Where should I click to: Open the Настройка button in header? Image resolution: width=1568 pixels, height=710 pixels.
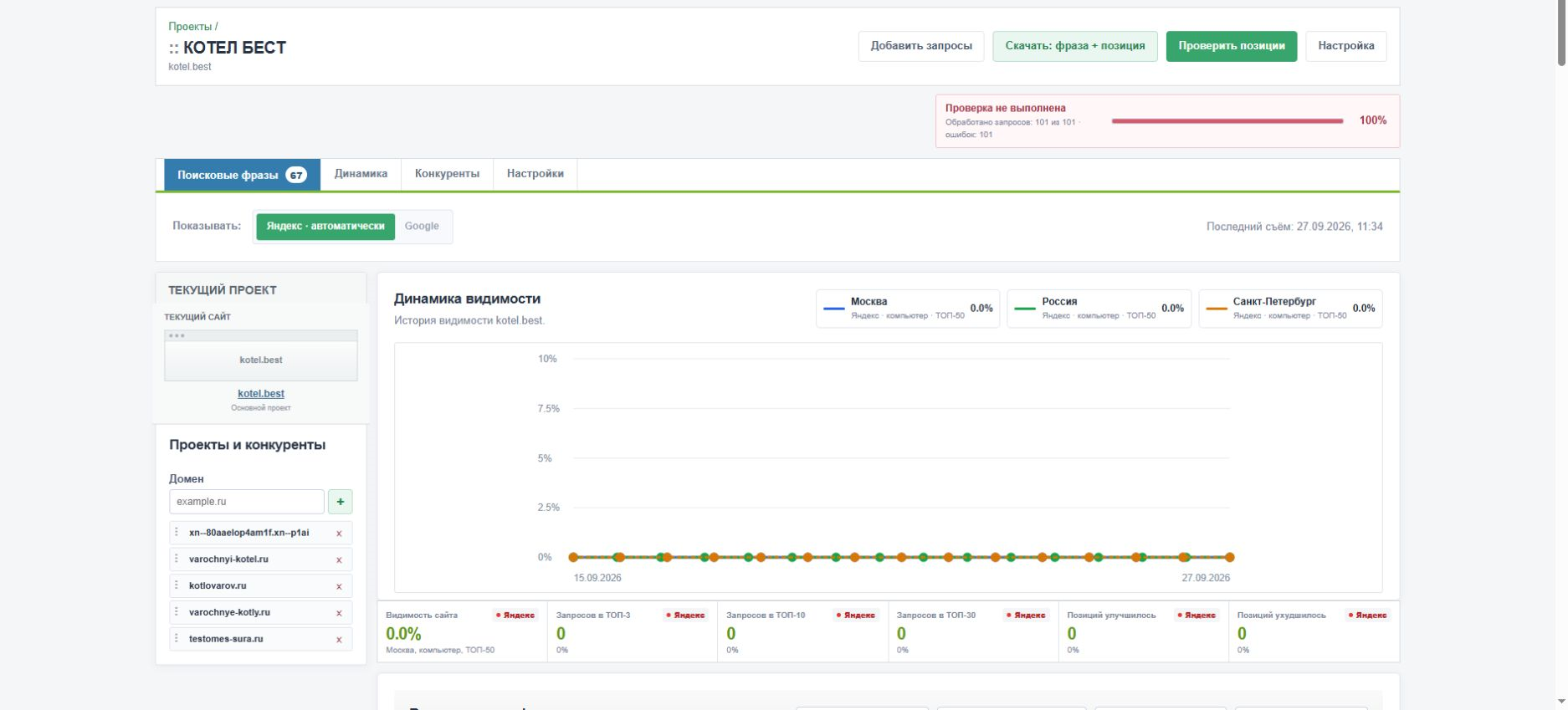click(x=1346, y=46)
